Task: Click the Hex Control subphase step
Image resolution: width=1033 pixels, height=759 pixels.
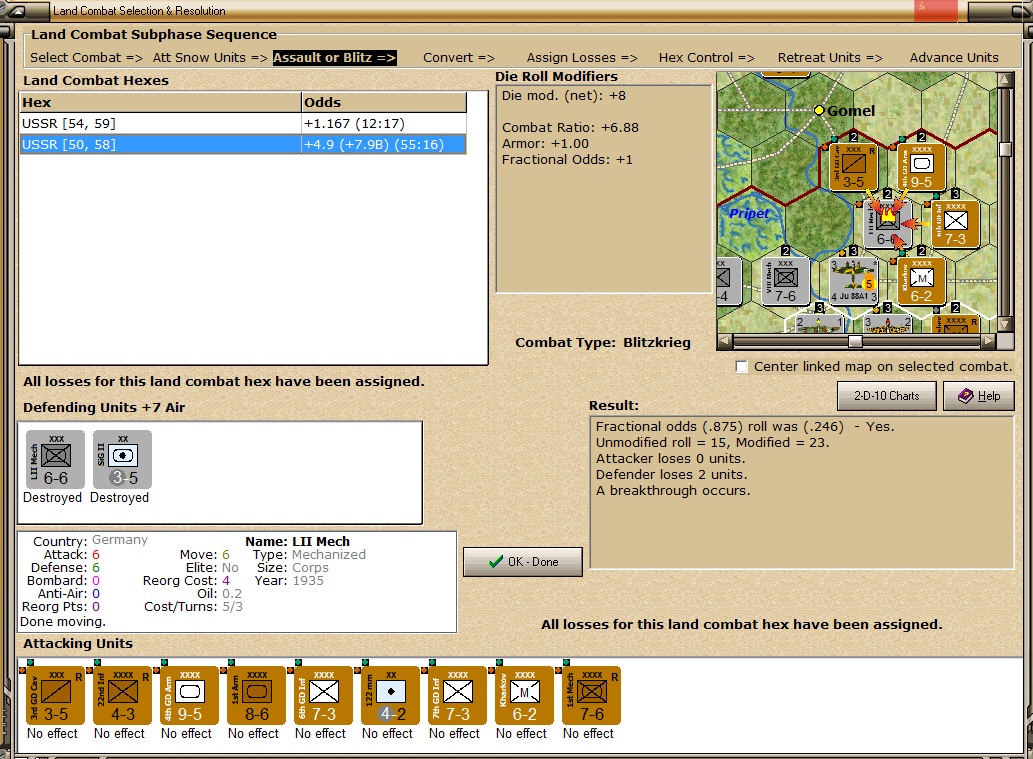Action: [706, 58]
